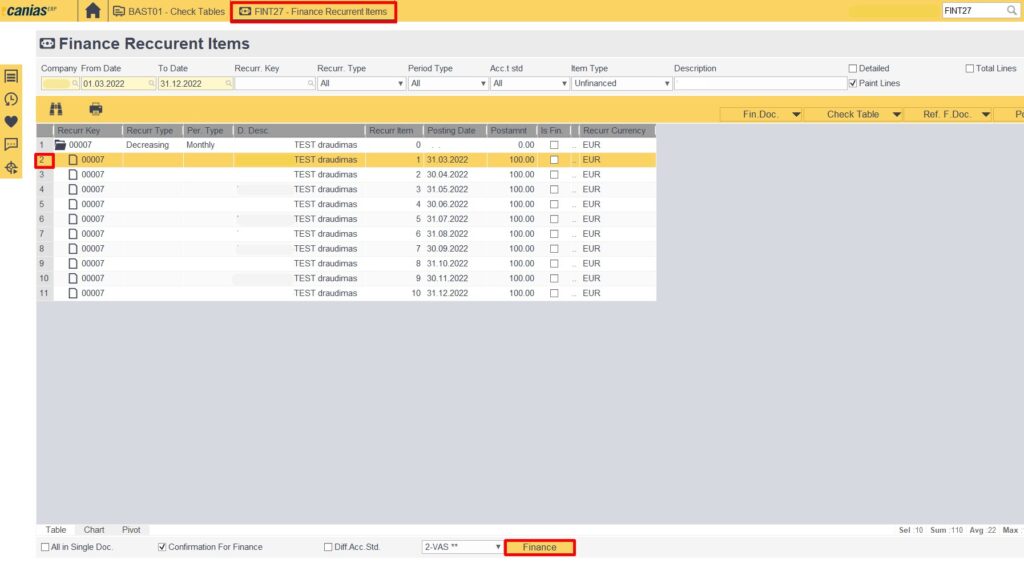Image resolution: width=1024 pixels, height=563 pixels.
Task: Open the messages chat icon in sidebar
Action: [x=12, y=145]
